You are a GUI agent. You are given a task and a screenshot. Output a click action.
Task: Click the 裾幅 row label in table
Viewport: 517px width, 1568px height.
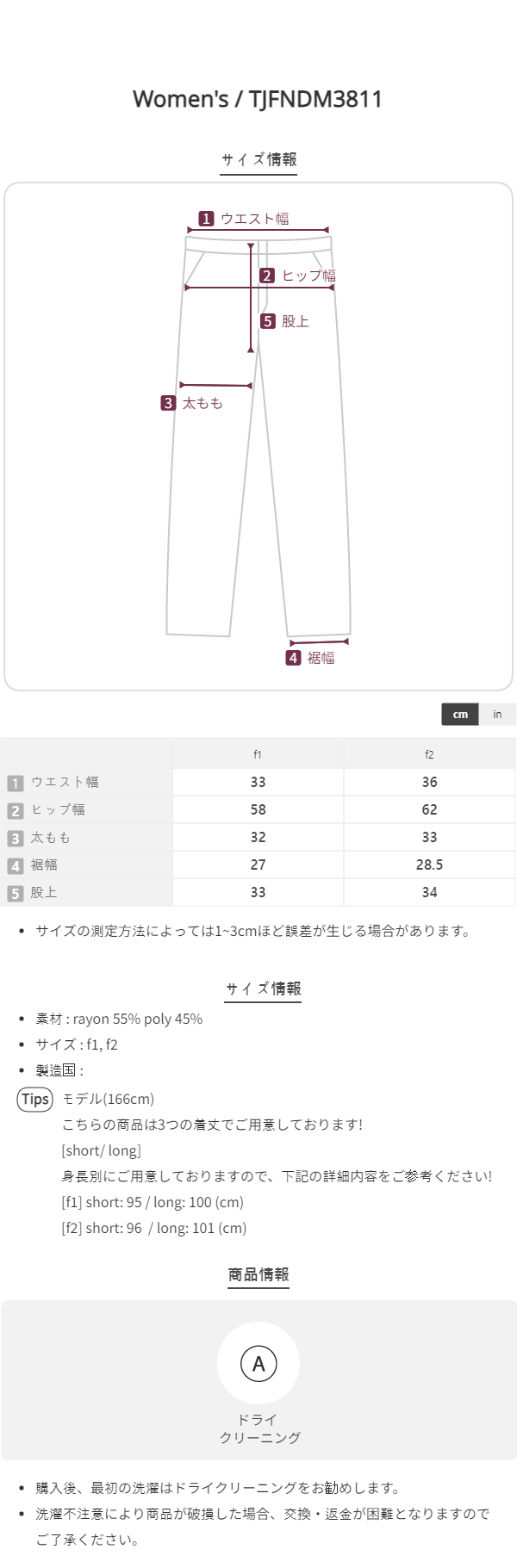[44, 865]
